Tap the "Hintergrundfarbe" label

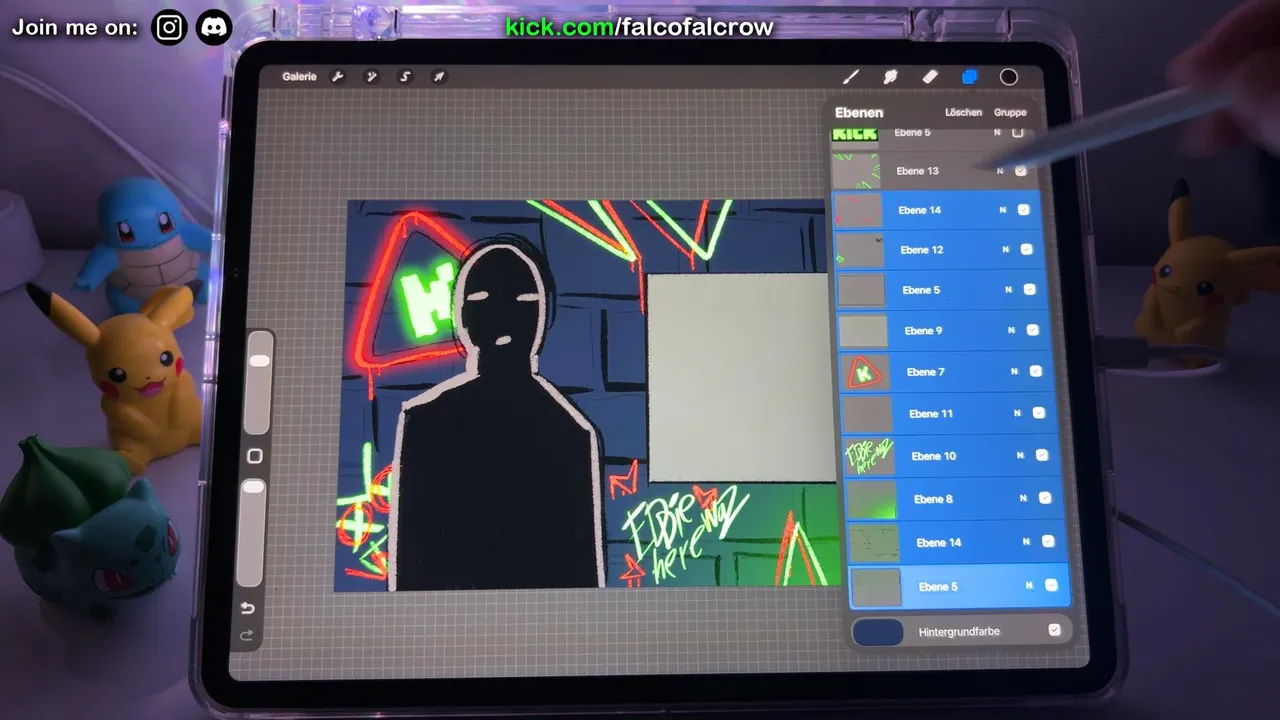959,631
